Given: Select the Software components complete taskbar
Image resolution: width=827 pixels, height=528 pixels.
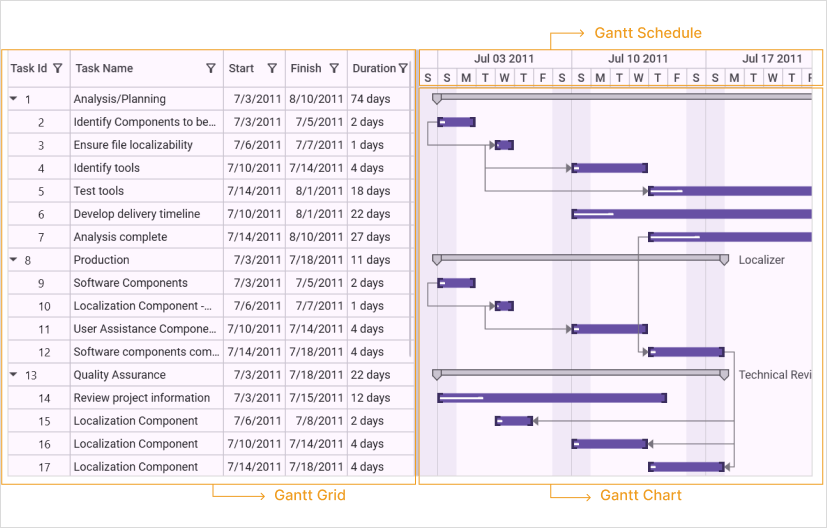Looking at the screenshot, I should pos(687,352).
